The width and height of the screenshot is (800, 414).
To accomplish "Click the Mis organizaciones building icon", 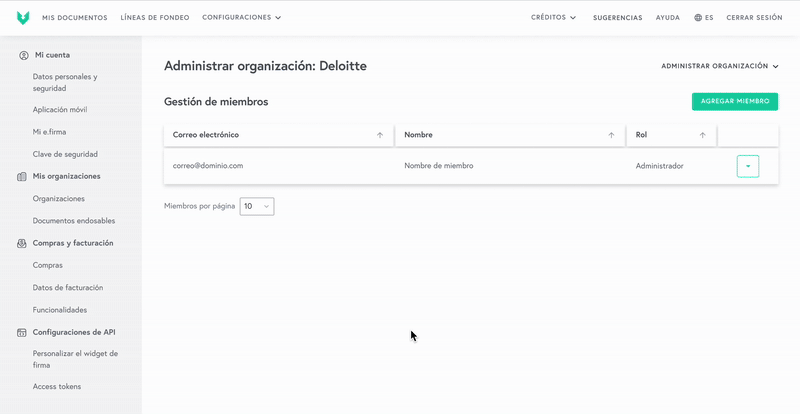I will (21, 177).
